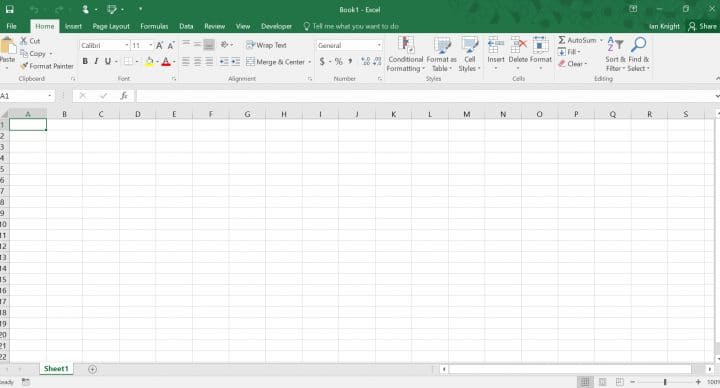Select the Sheet1 tab
Screen dimensions: 720x388
56,369
